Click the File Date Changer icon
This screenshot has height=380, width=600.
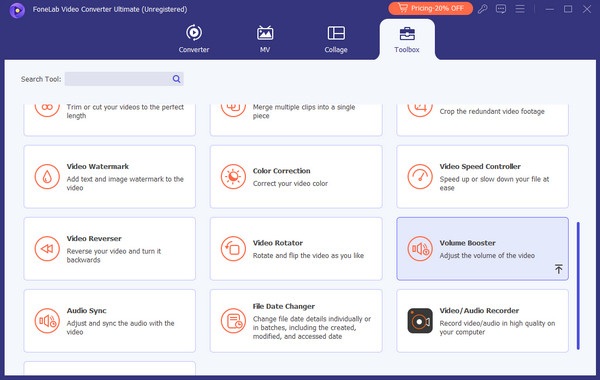pos(233,321)
